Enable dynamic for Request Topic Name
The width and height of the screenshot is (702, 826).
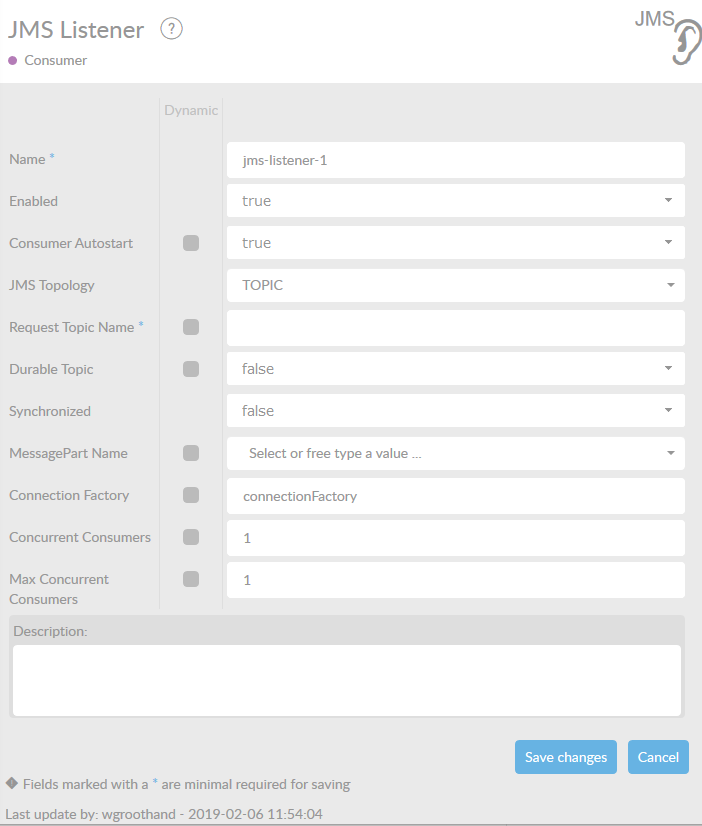point(191,327)
